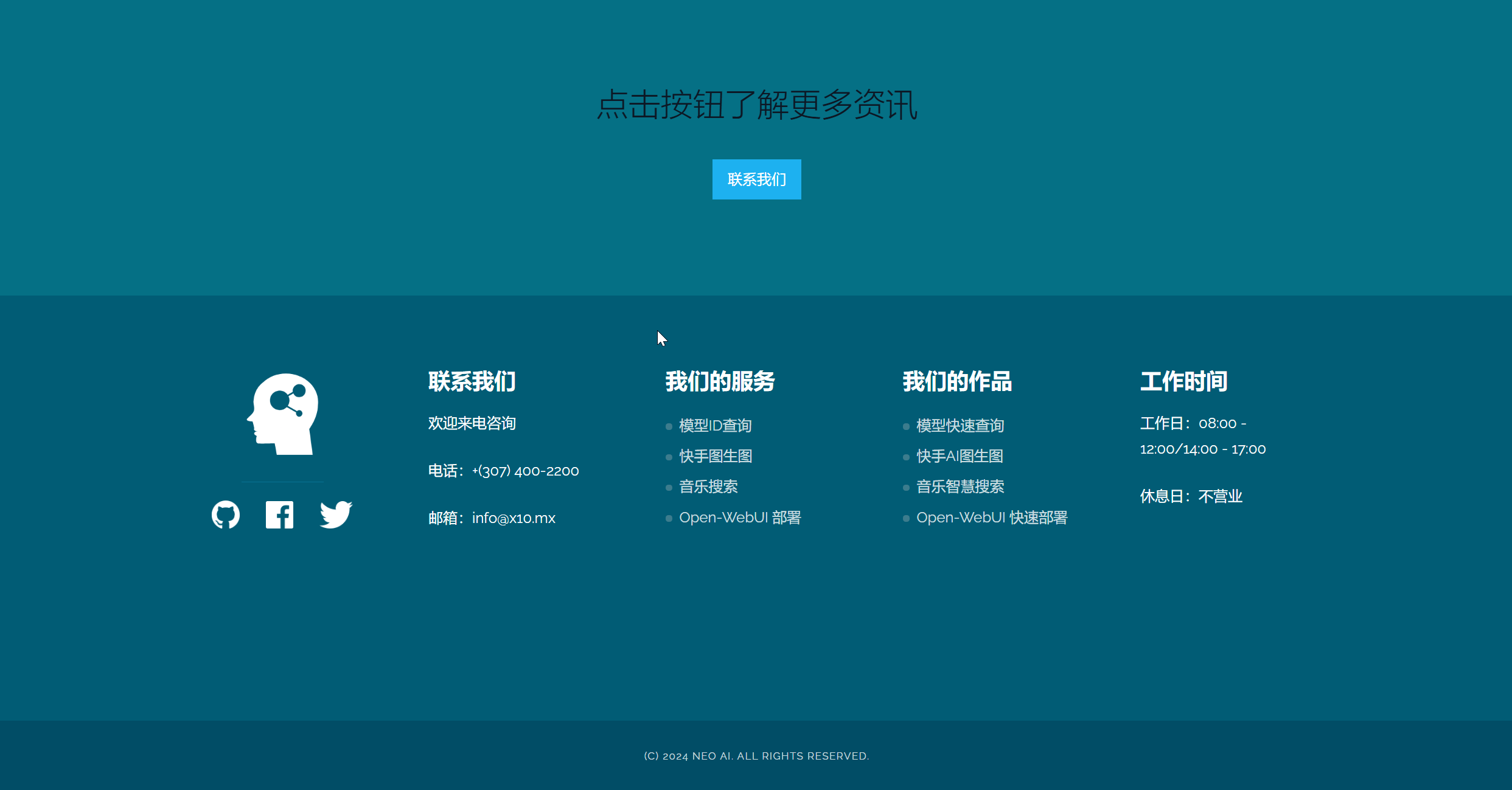
Task: Select the 快手AI图生图 link
Action: (960, 456)
